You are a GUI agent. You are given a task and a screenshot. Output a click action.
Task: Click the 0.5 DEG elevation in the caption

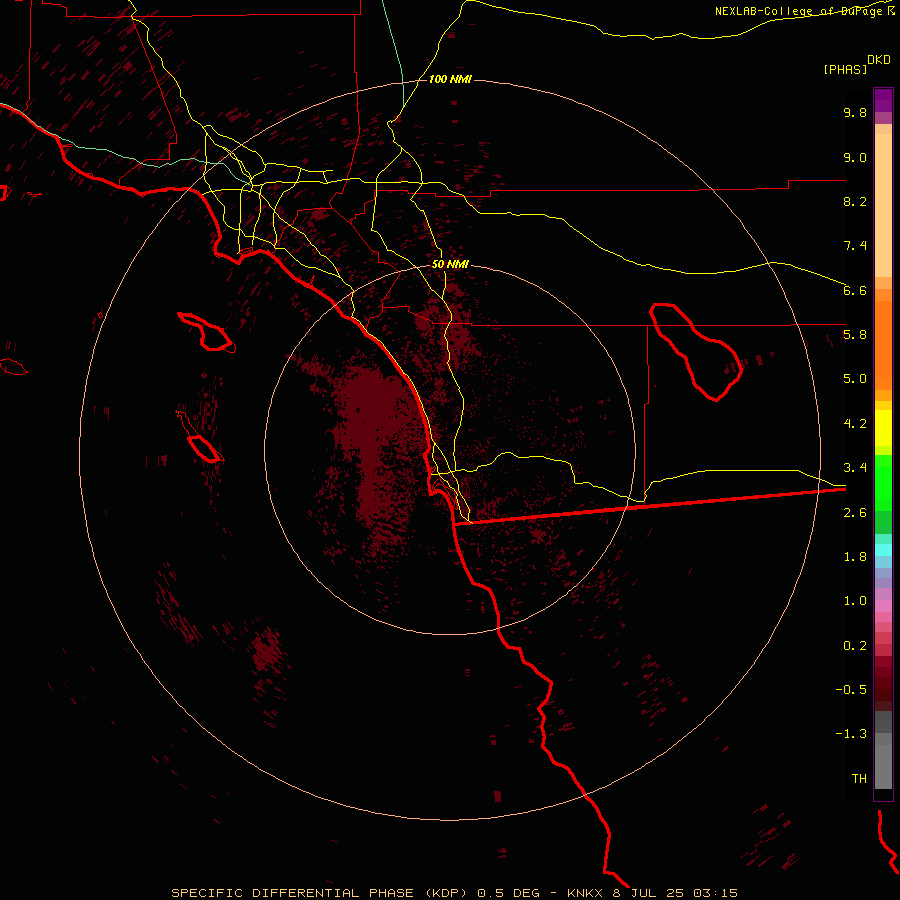(x=509, y=893)
